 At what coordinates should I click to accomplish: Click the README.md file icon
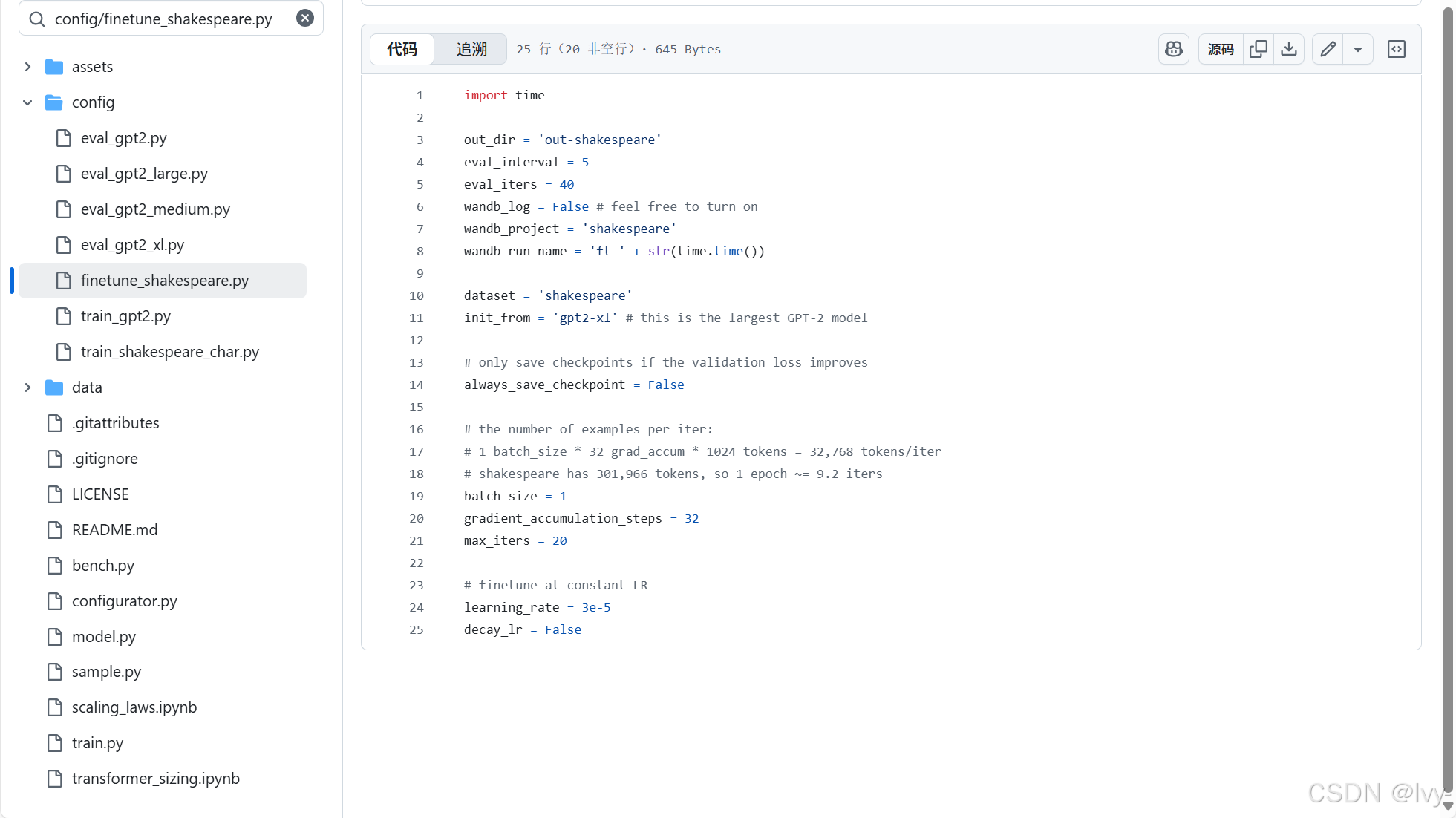tap(55, 530)
